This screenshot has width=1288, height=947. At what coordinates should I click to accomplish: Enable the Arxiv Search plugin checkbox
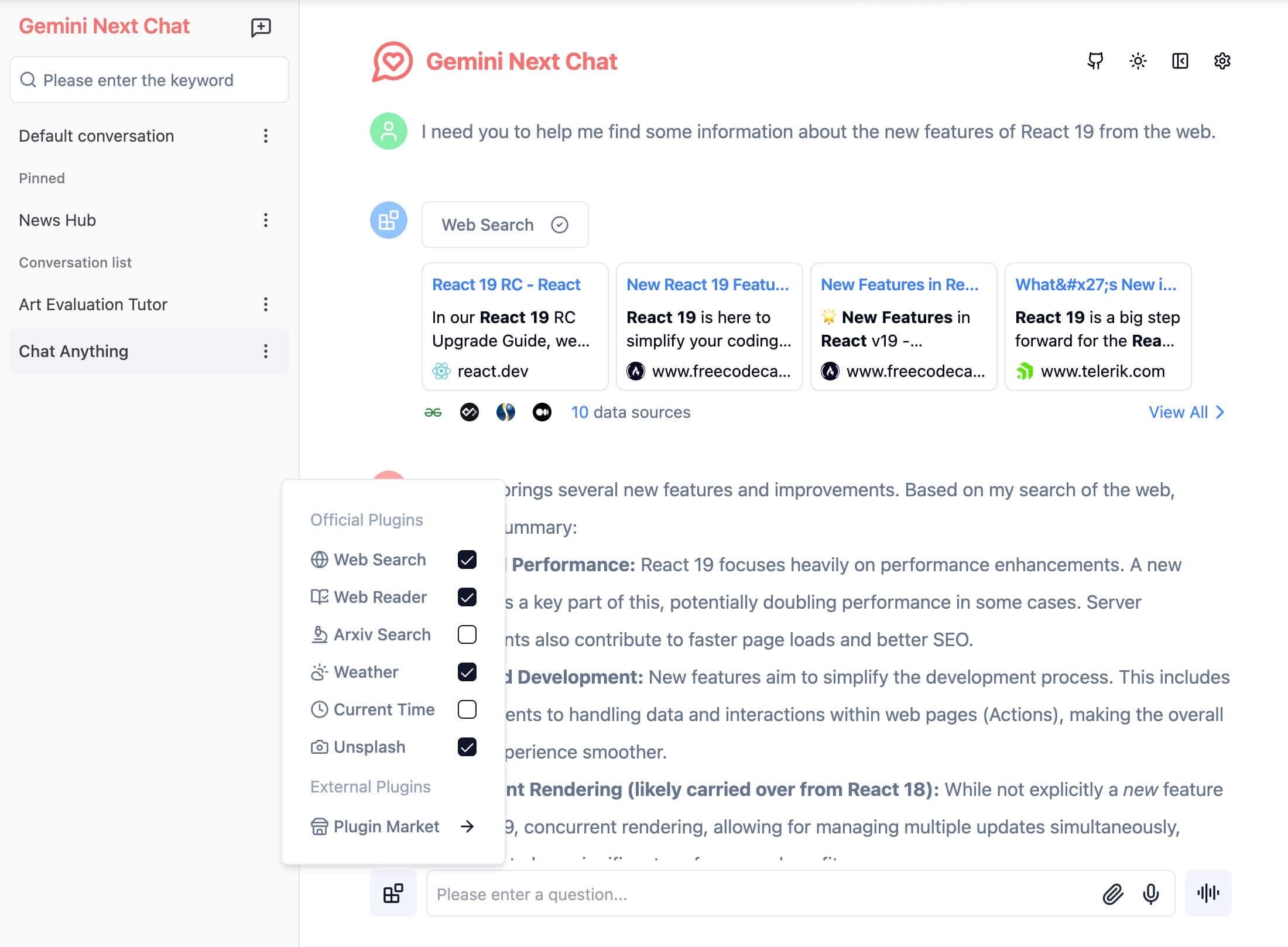click(467, 634)
